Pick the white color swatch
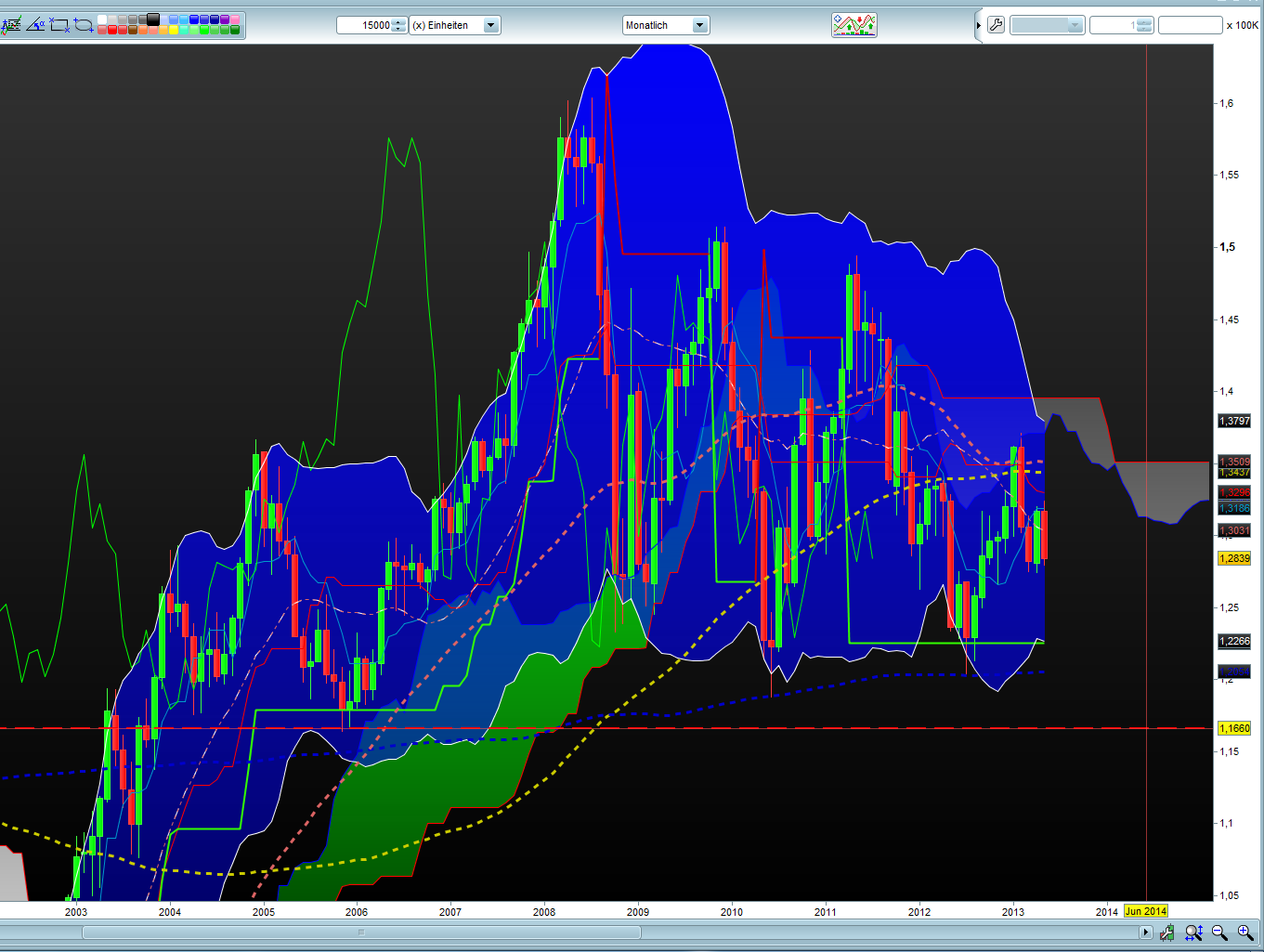The image size is (1264, 952). 102,20
